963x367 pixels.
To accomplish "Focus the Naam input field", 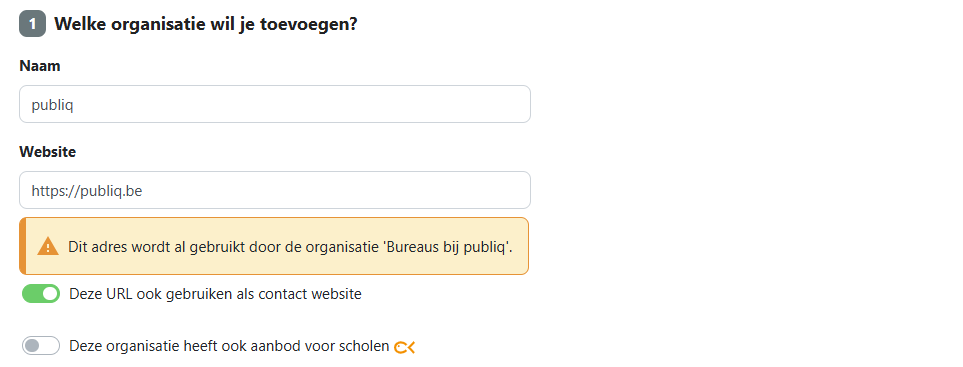I will (x=275, y=104).
